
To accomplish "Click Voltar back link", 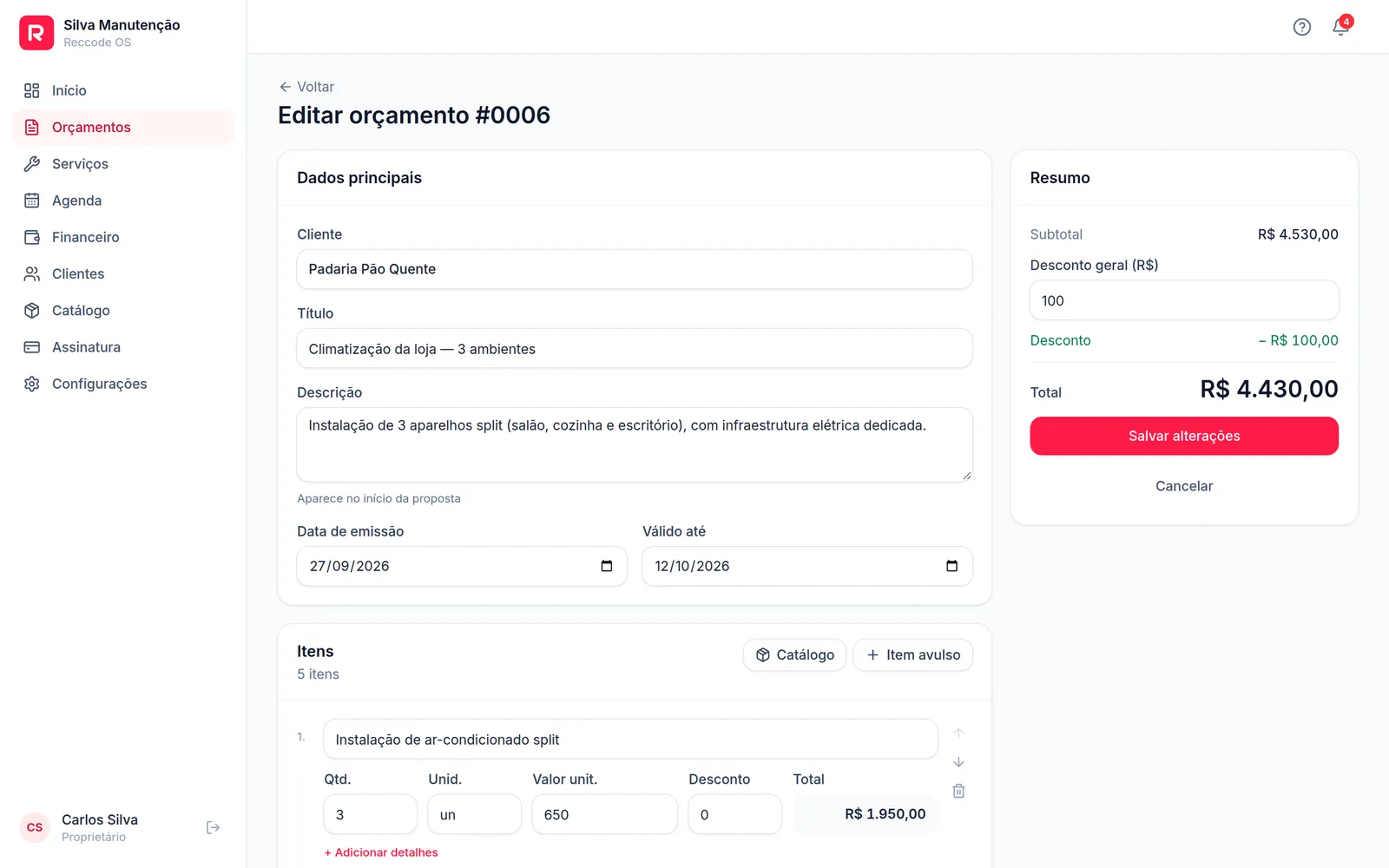I will pos(306,87).
